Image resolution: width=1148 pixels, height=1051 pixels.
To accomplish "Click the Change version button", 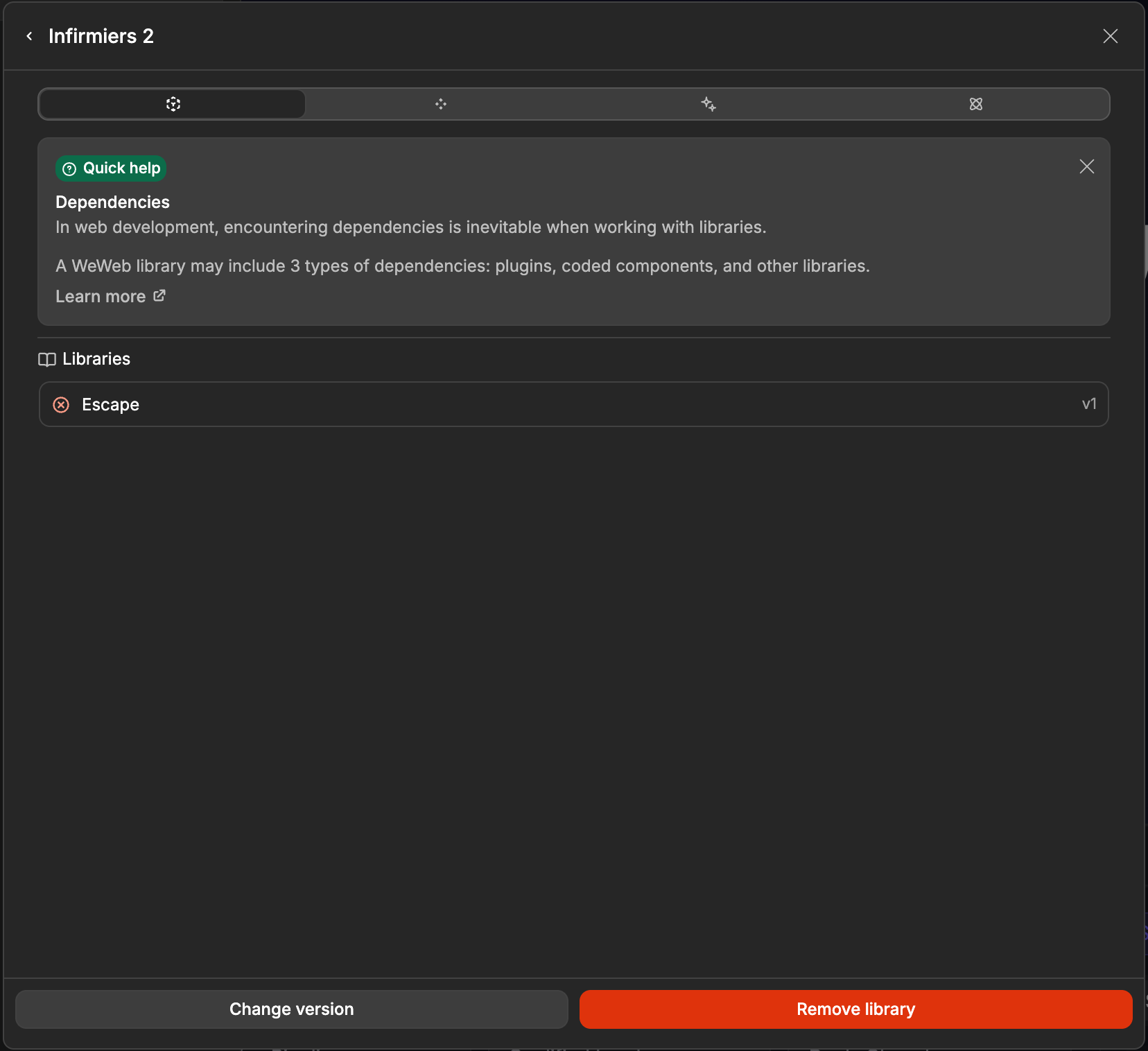I will (292, 1009).
